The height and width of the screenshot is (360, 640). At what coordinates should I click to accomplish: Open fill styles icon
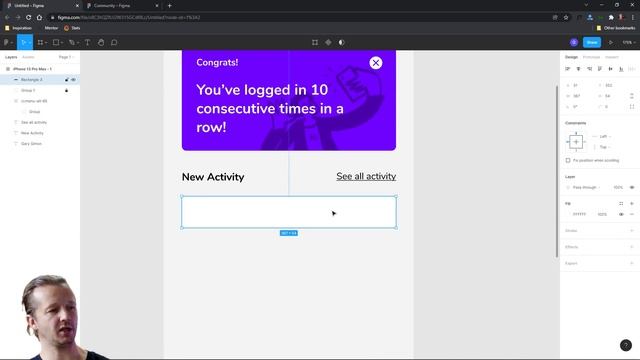pos(621,203)
